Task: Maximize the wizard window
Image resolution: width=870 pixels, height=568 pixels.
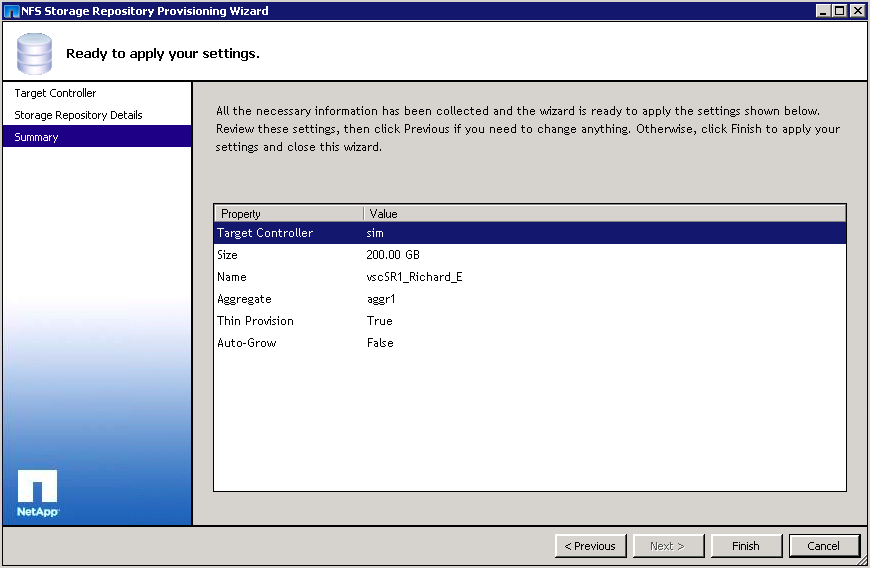Action: 839,11
